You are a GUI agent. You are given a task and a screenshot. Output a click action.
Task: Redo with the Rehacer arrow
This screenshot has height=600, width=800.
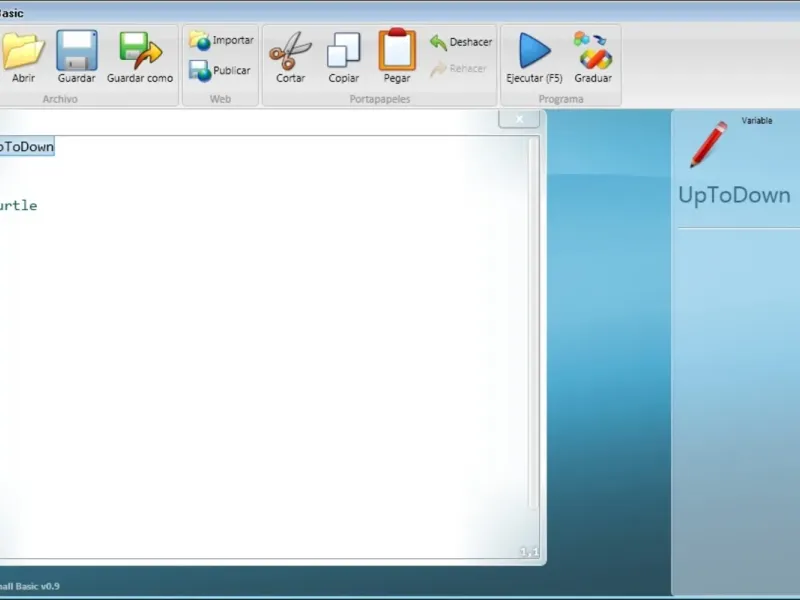458,69
